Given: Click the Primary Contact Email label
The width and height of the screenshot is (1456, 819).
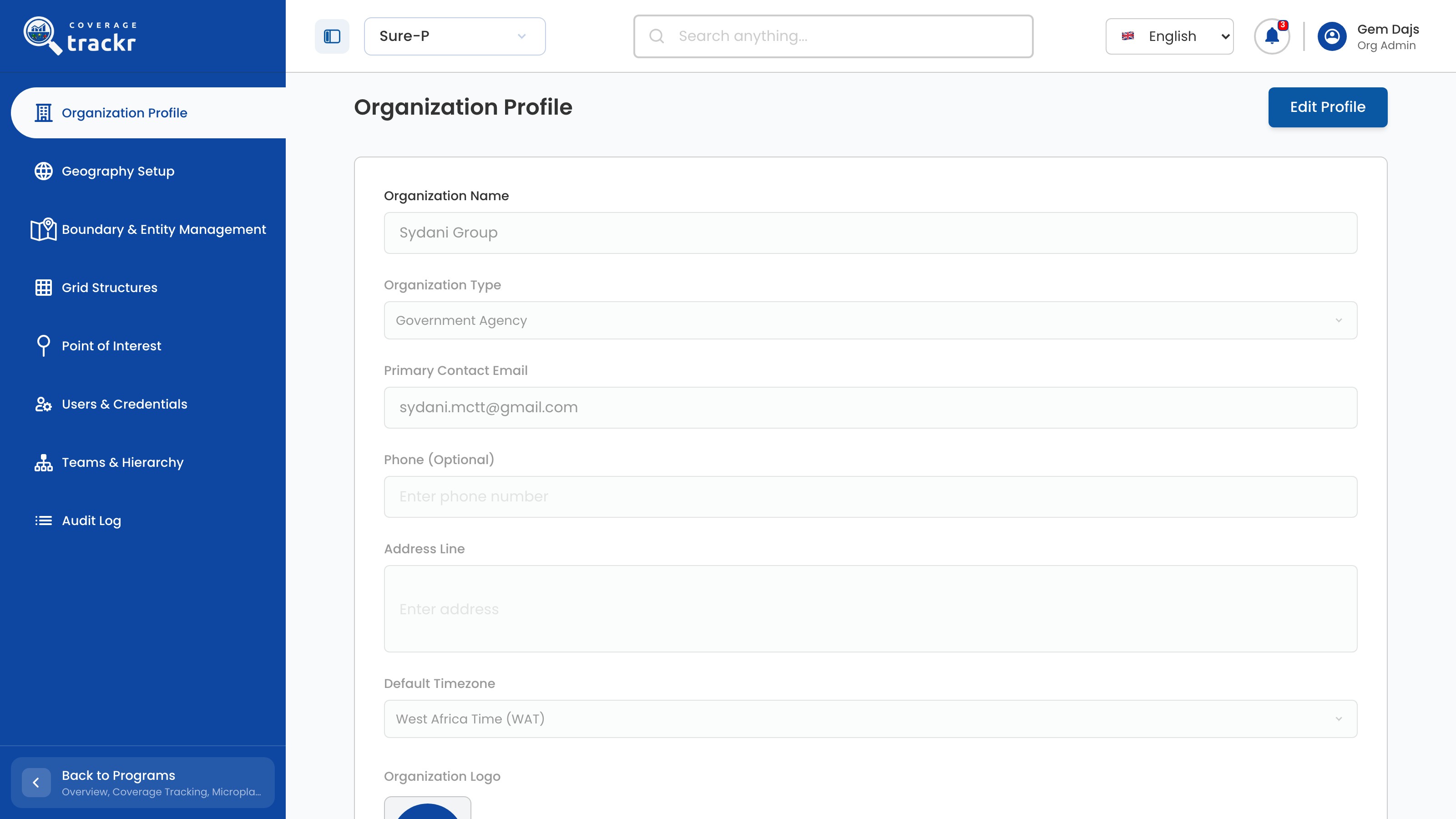Looking at the screenshot, I should pyautogui.click(x=455, y=370).
